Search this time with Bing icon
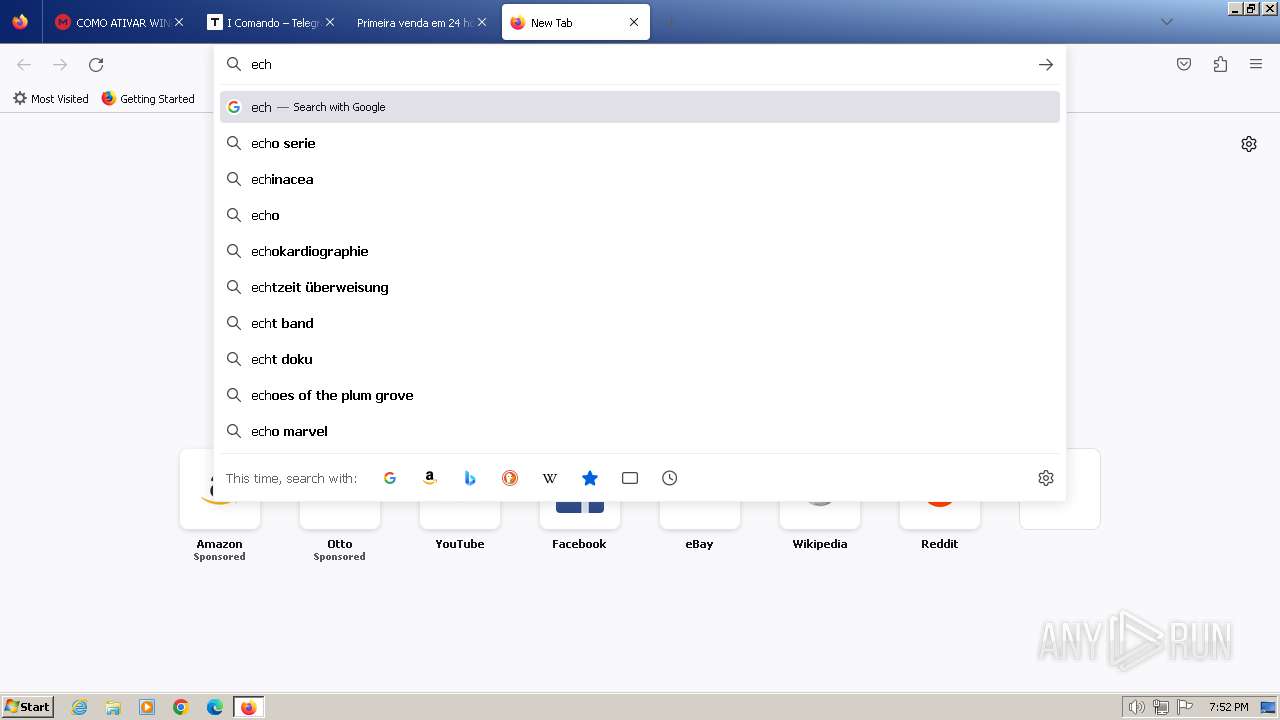This screenshot has height=720, width=1280. pyautogui.click(x=470, y=478)
